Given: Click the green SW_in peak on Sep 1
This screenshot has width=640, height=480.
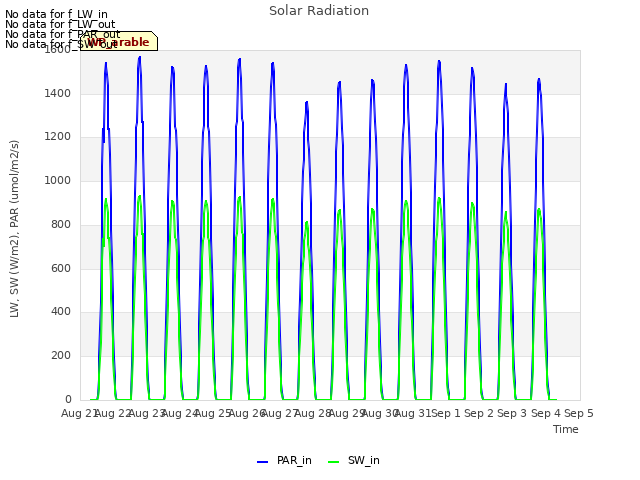Looking at the screenshot, I should pyautogui.click(x=439, y=198).
